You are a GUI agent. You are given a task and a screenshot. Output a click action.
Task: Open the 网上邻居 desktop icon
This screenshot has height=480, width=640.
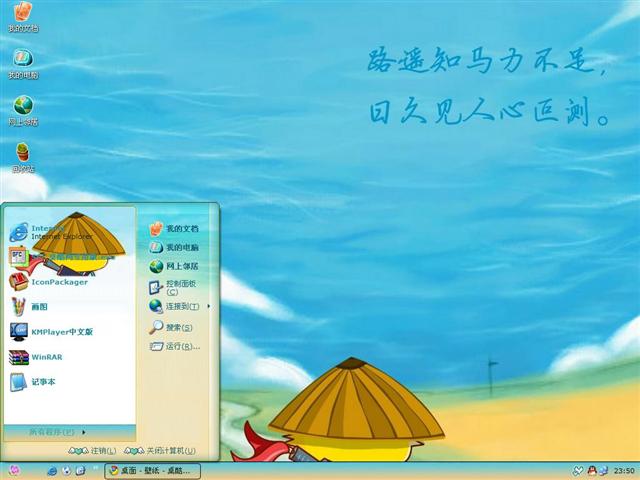[23, 111]
